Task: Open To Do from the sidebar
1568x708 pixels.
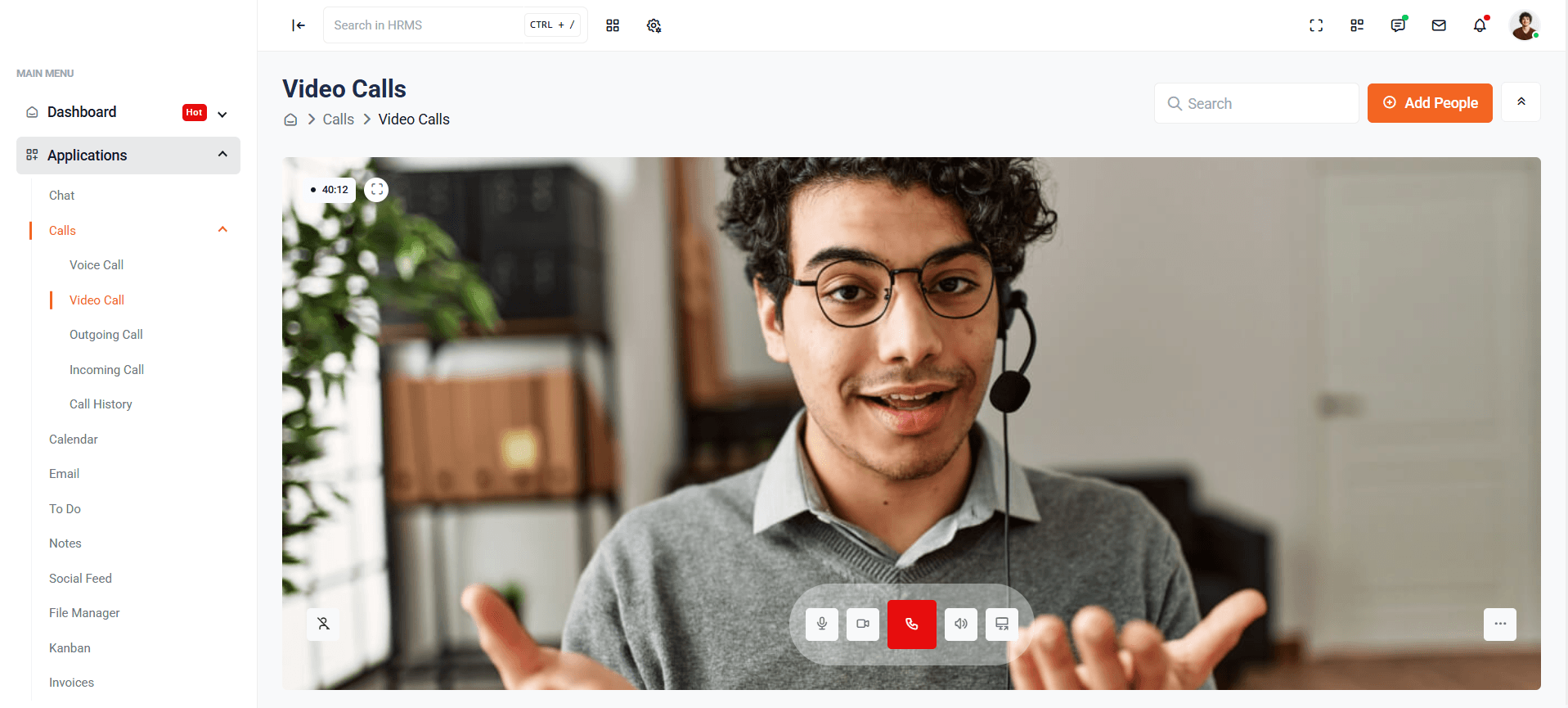Action: tap(65, 509)
